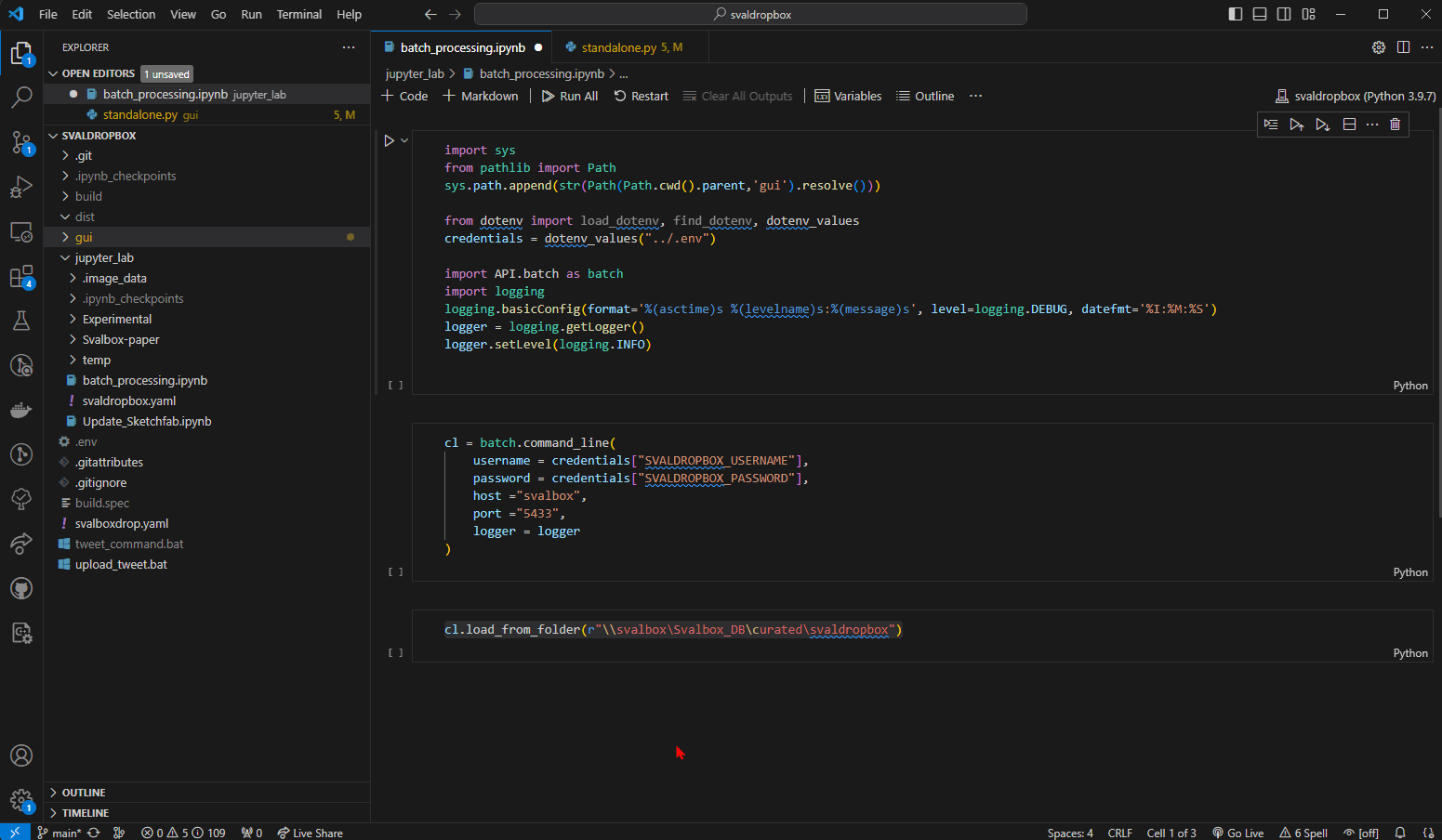1442x840 pixels.
Task: Restart the notebook kernel
Action: 642,97
